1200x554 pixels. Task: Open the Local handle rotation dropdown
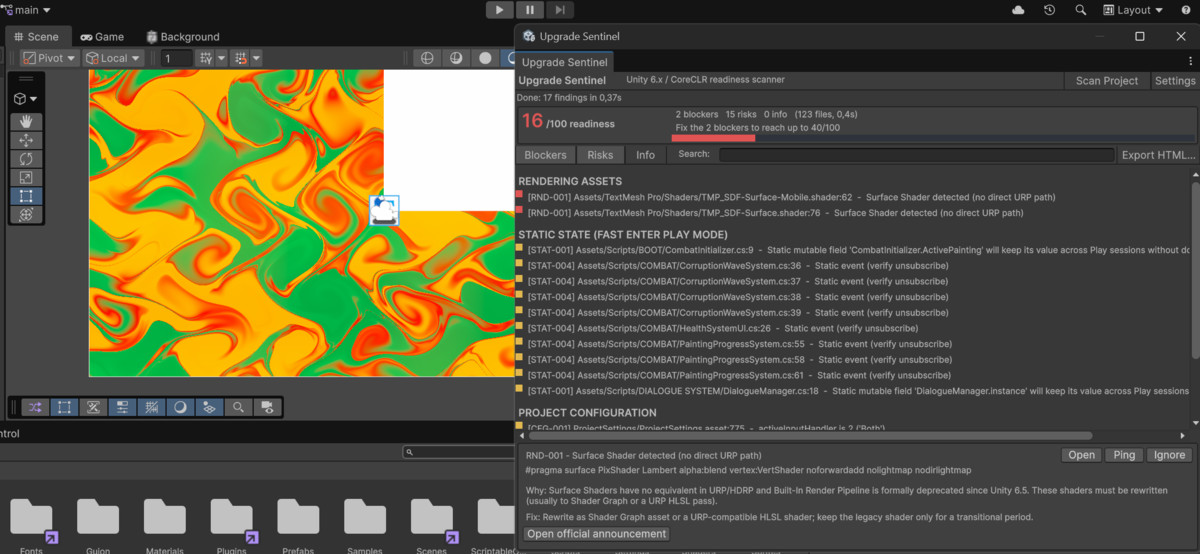pyautogui.click(x=113, y=58)
